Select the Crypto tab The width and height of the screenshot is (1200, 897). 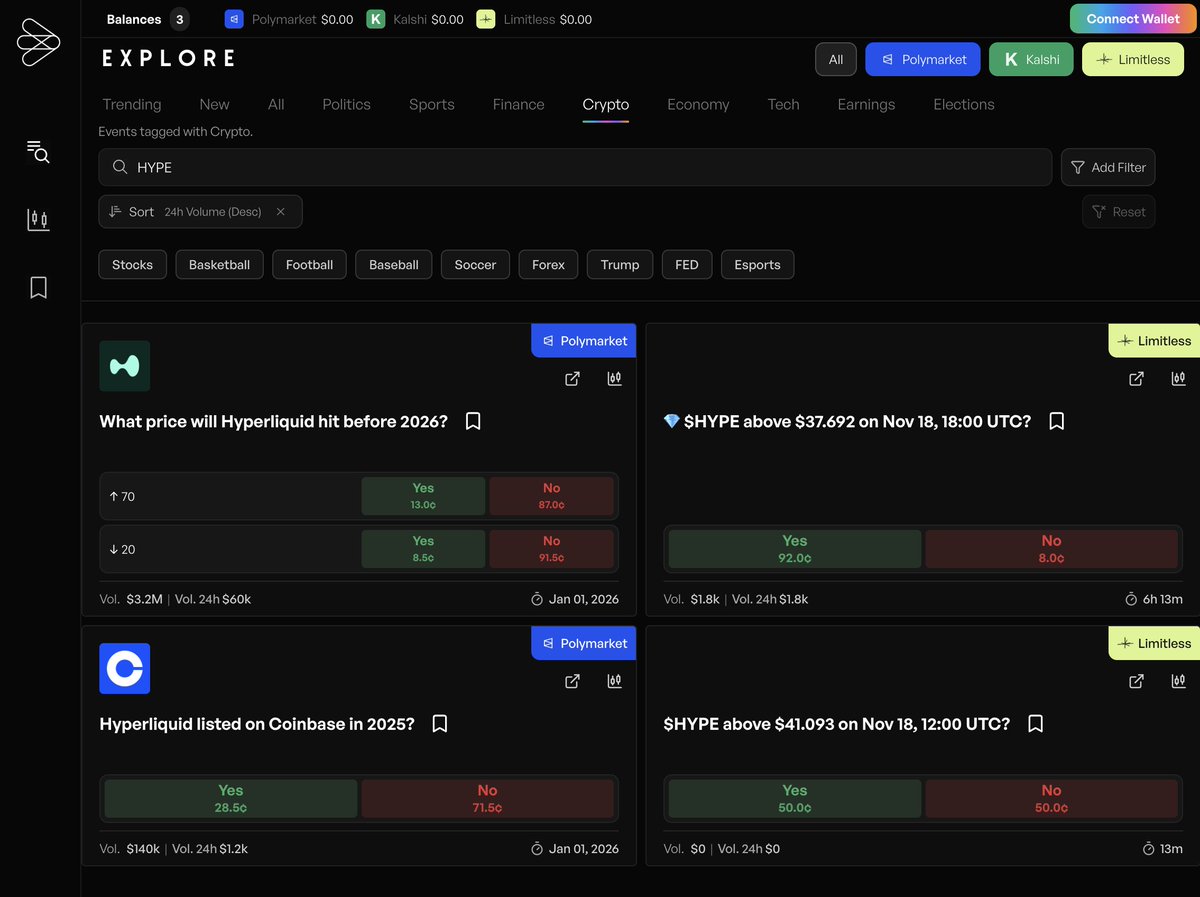point(606,104)
